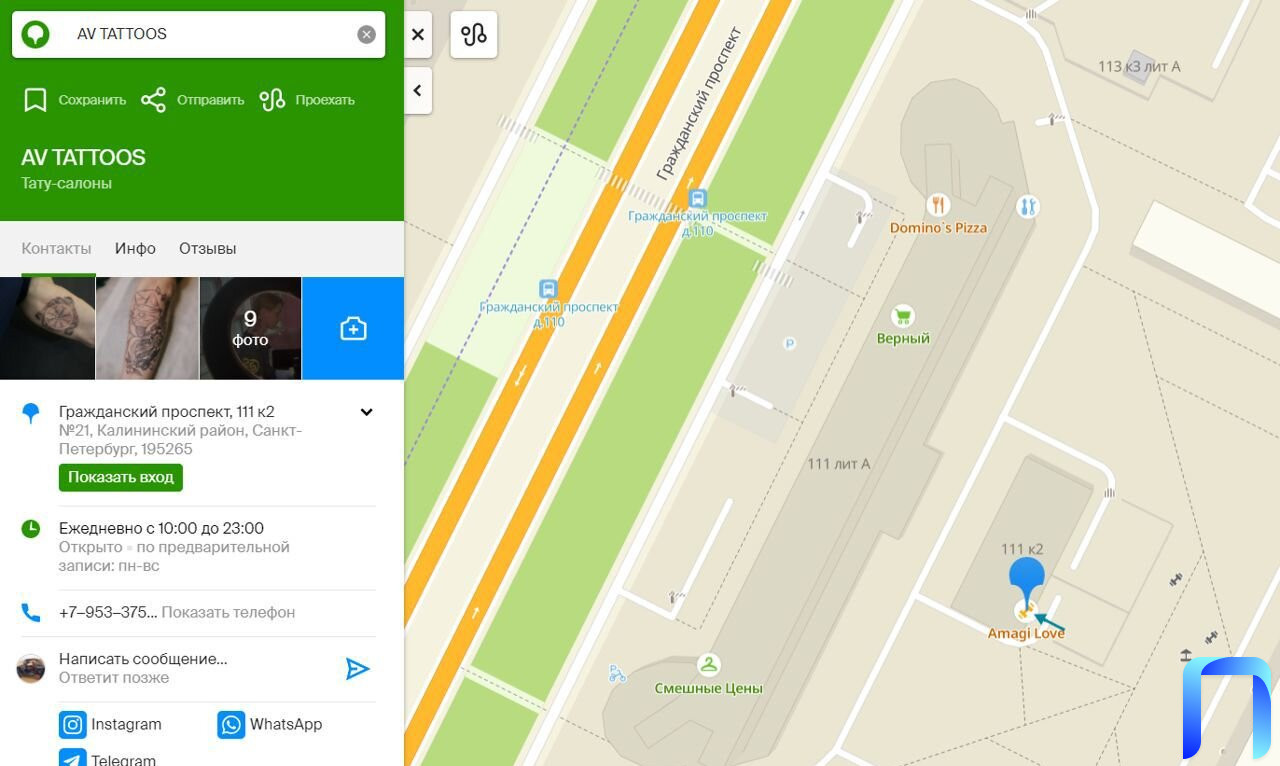Click the send message arrow icon
The width and height of the screenshot is (1280, 766).
coord(357,669)
